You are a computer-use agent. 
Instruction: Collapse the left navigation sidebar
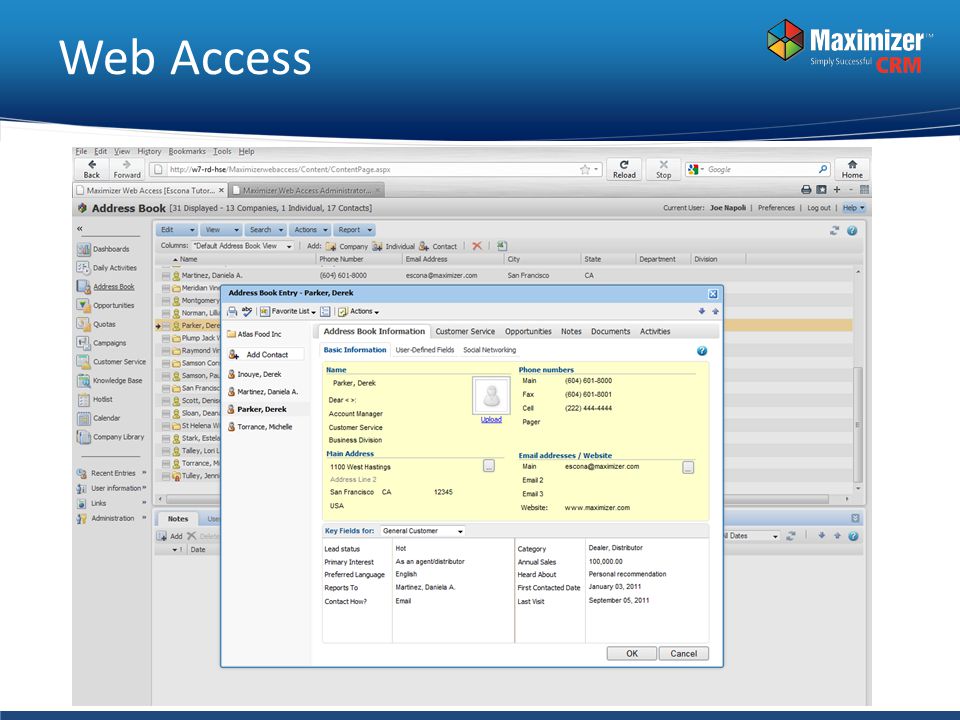[x=80, y=228]
